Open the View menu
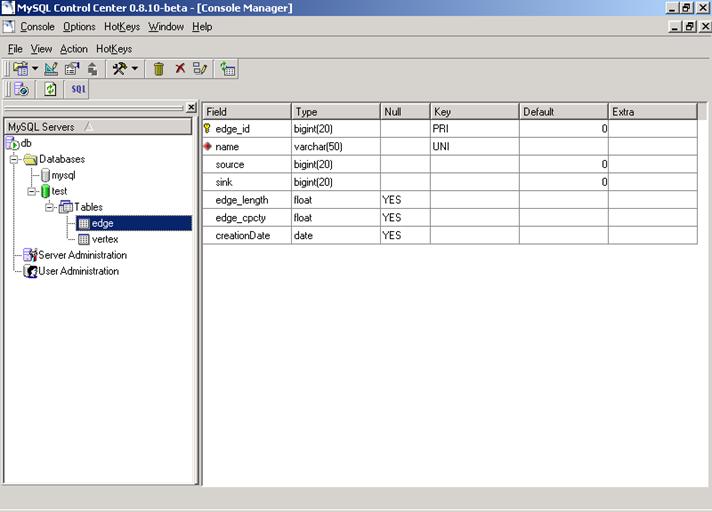Viewport: 712px width, 512px height. (41, 49)
